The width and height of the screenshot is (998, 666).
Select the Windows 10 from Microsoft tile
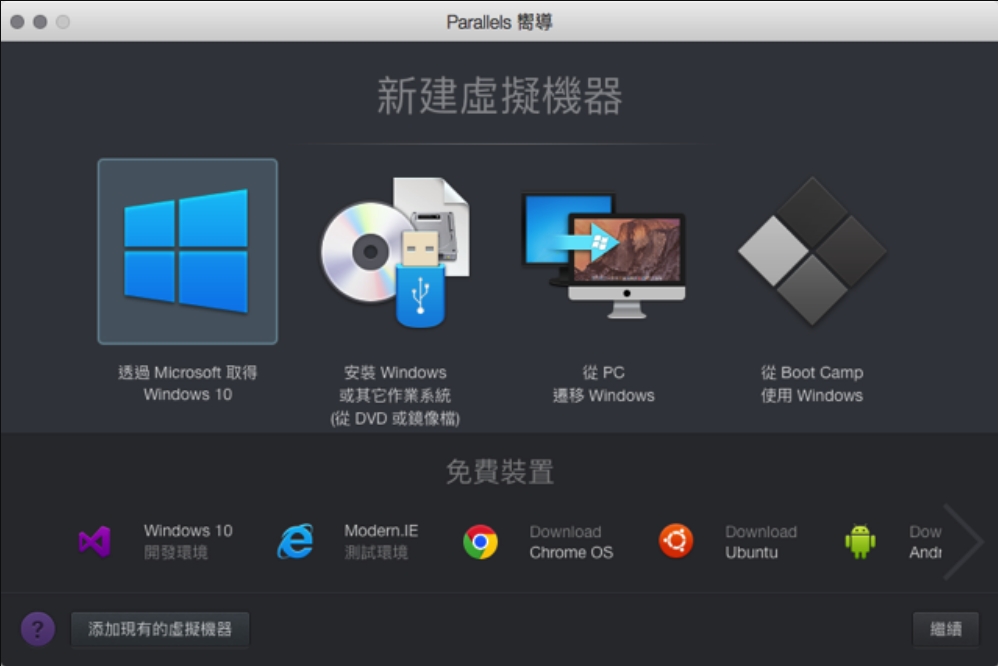pyautogui.click(x=187, y=252)
